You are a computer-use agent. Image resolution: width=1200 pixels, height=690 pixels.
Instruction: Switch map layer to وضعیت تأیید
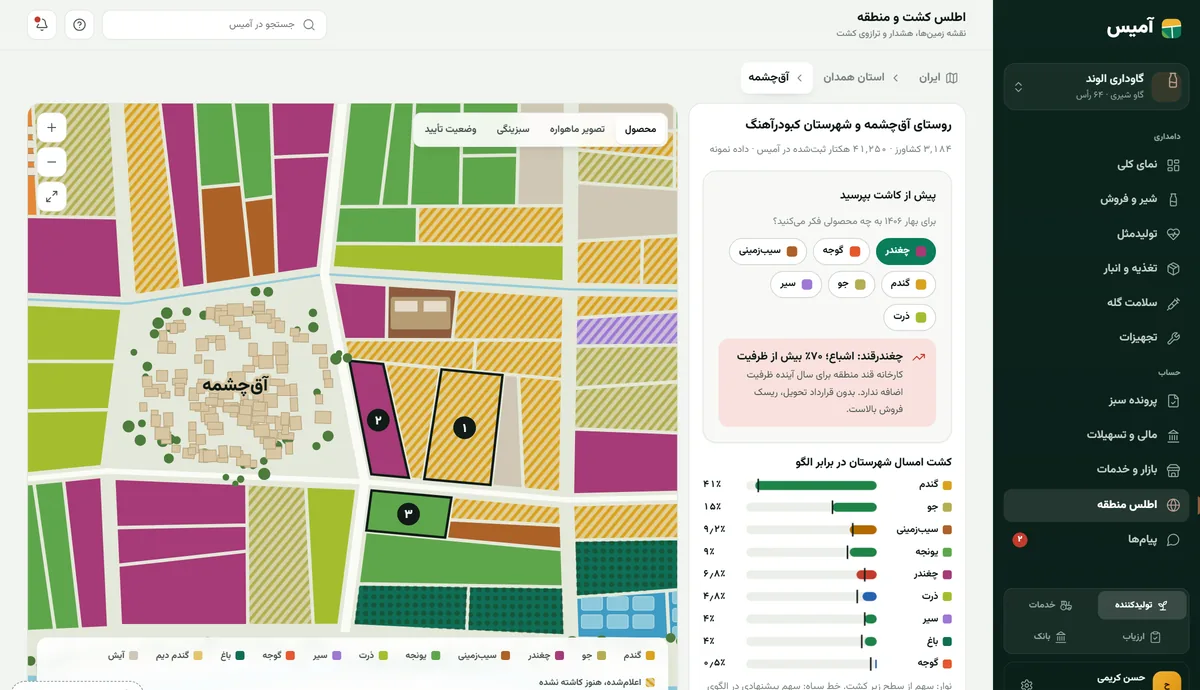pyautogui.click(x=450, y=129)
